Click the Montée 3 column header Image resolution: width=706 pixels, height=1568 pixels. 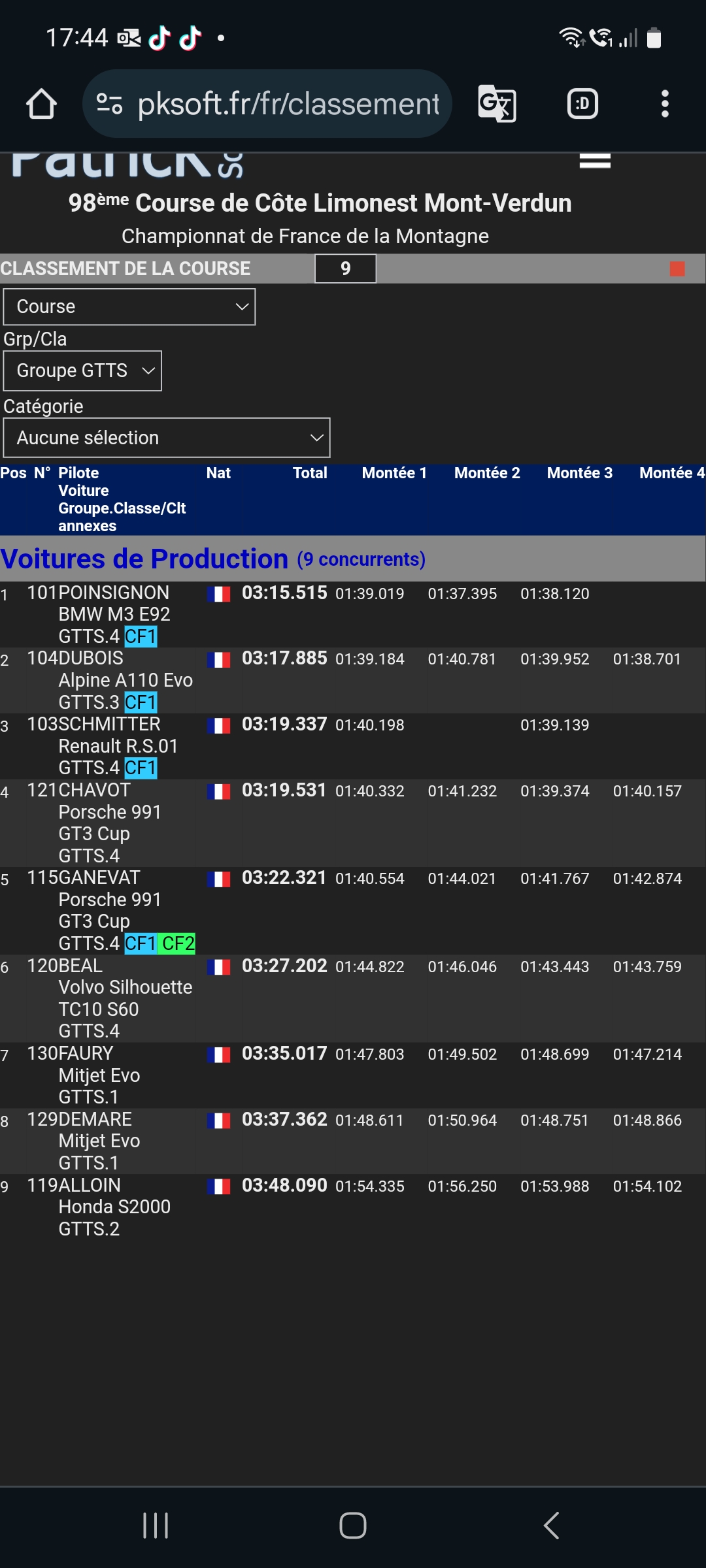click(580, 473)
